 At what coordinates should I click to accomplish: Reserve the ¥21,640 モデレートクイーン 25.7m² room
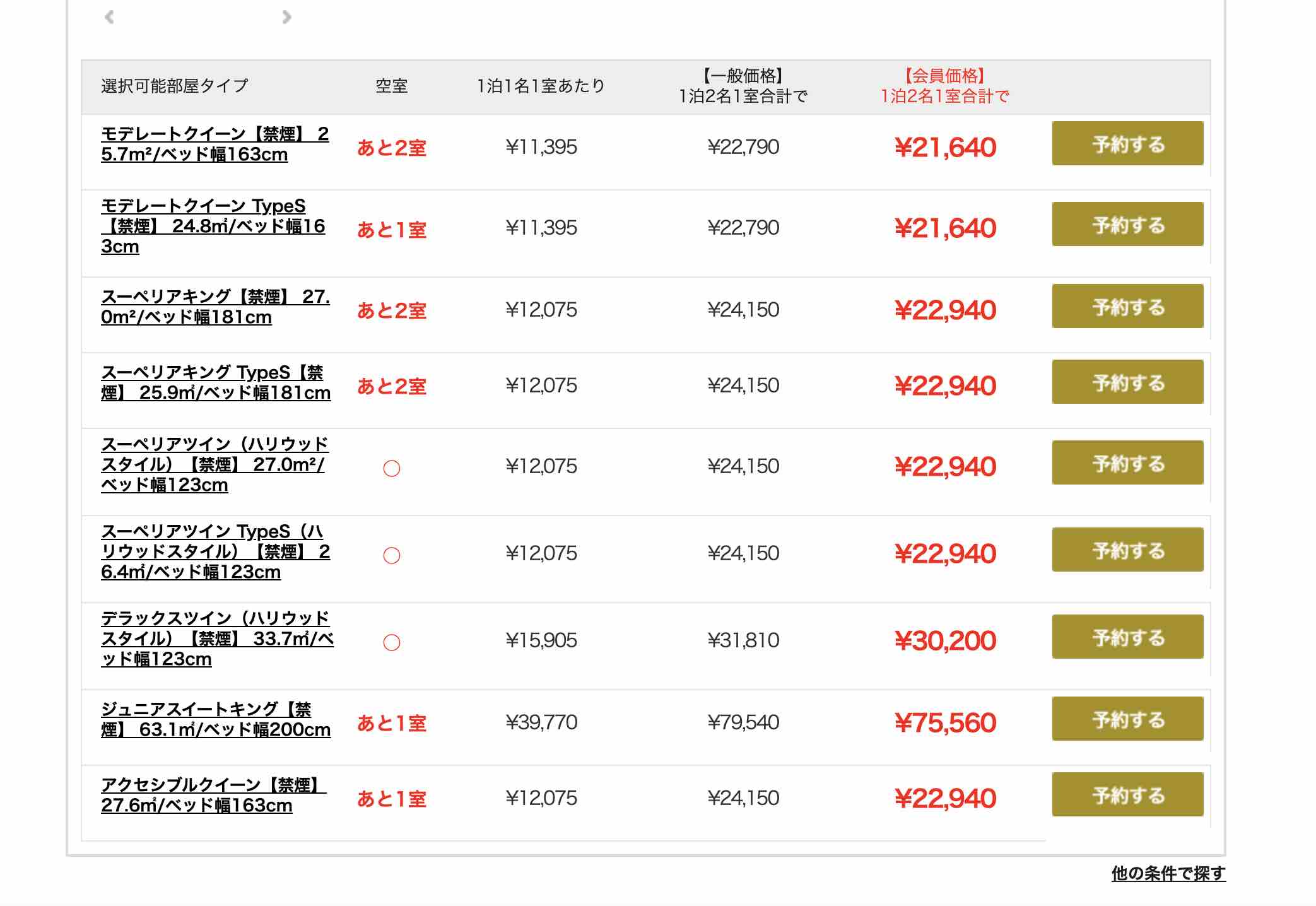(x=1127, y=144)
